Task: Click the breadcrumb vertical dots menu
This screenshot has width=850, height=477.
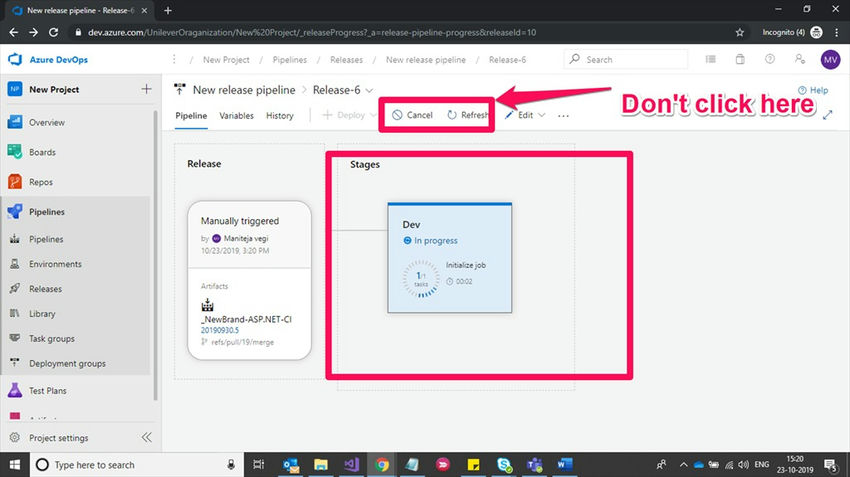Action: [x=174, y=59]
